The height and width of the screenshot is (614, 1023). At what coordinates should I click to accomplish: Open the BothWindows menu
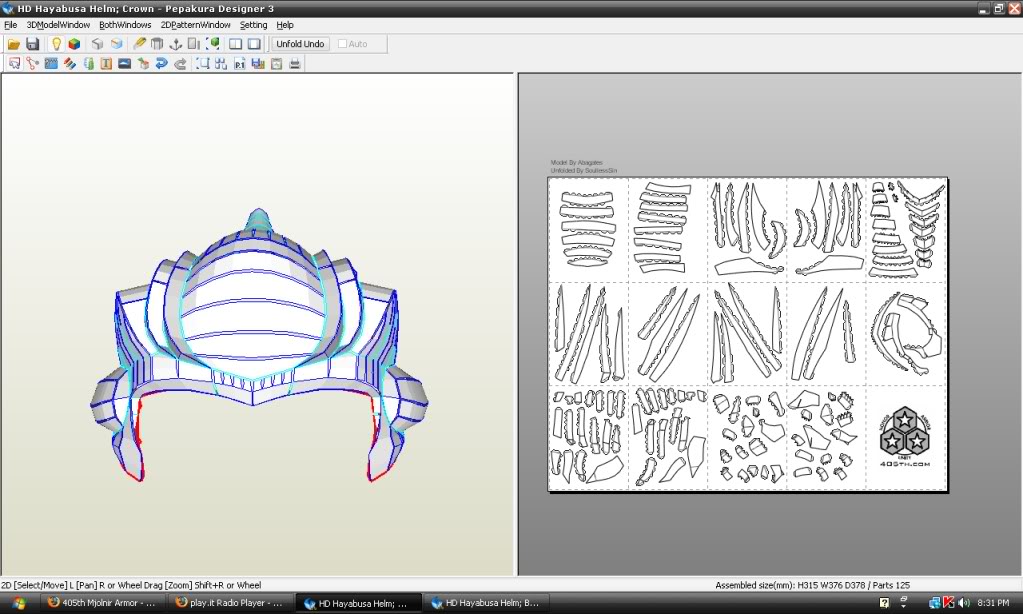pos(125,25)
